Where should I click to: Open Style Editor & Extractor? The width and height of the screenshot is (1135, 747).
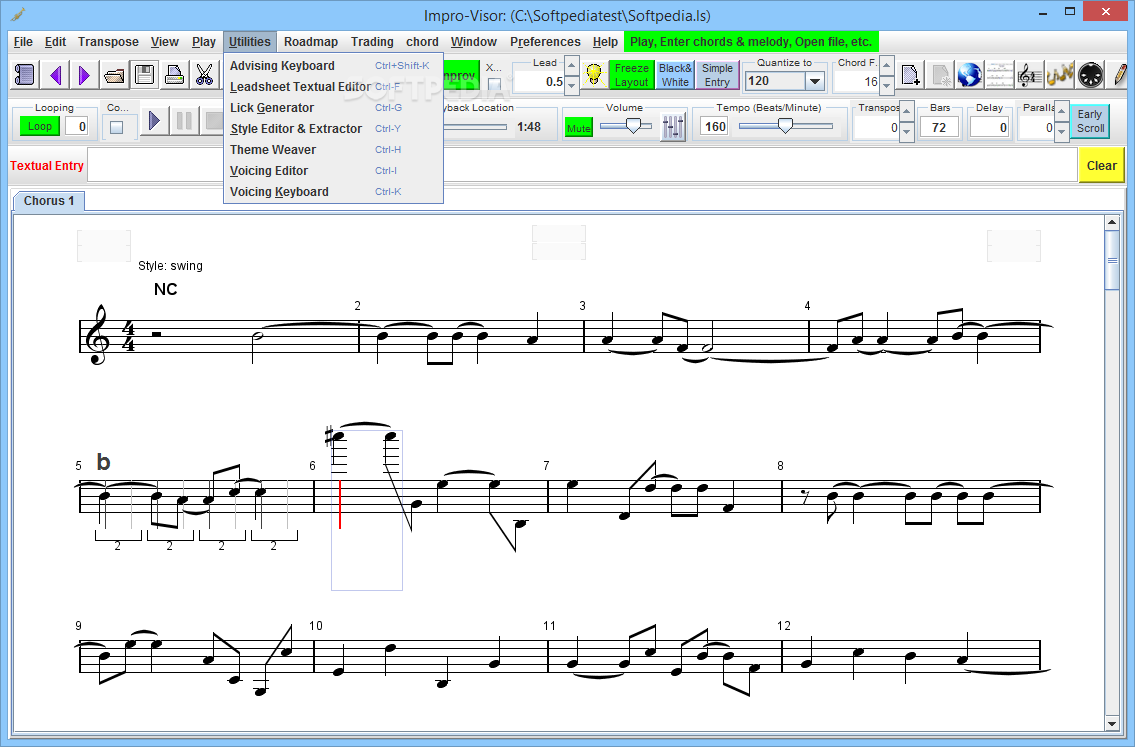coord(333,129)
